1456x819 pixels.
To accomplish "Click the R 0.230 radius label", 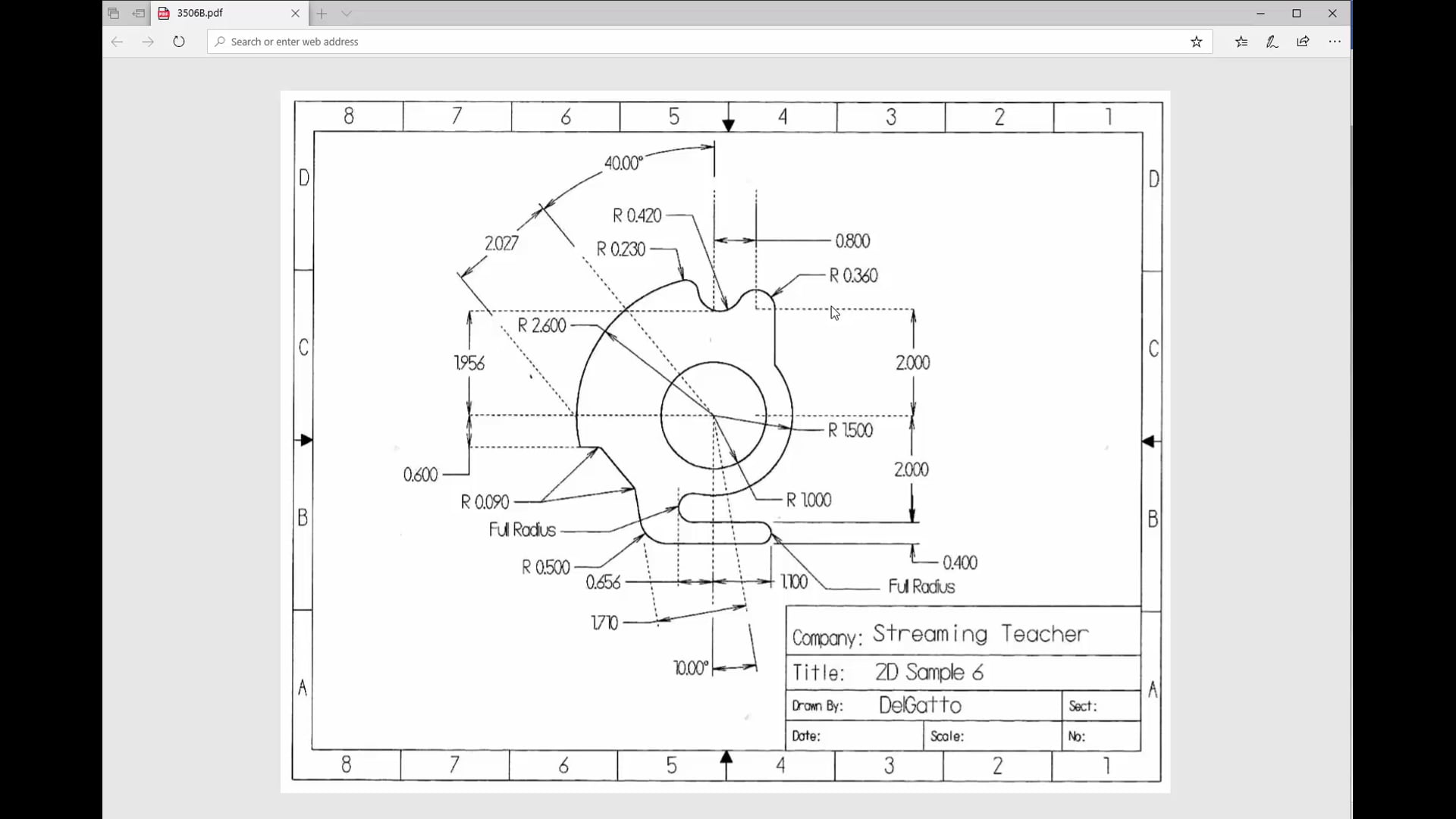I will tap(620, 249).
